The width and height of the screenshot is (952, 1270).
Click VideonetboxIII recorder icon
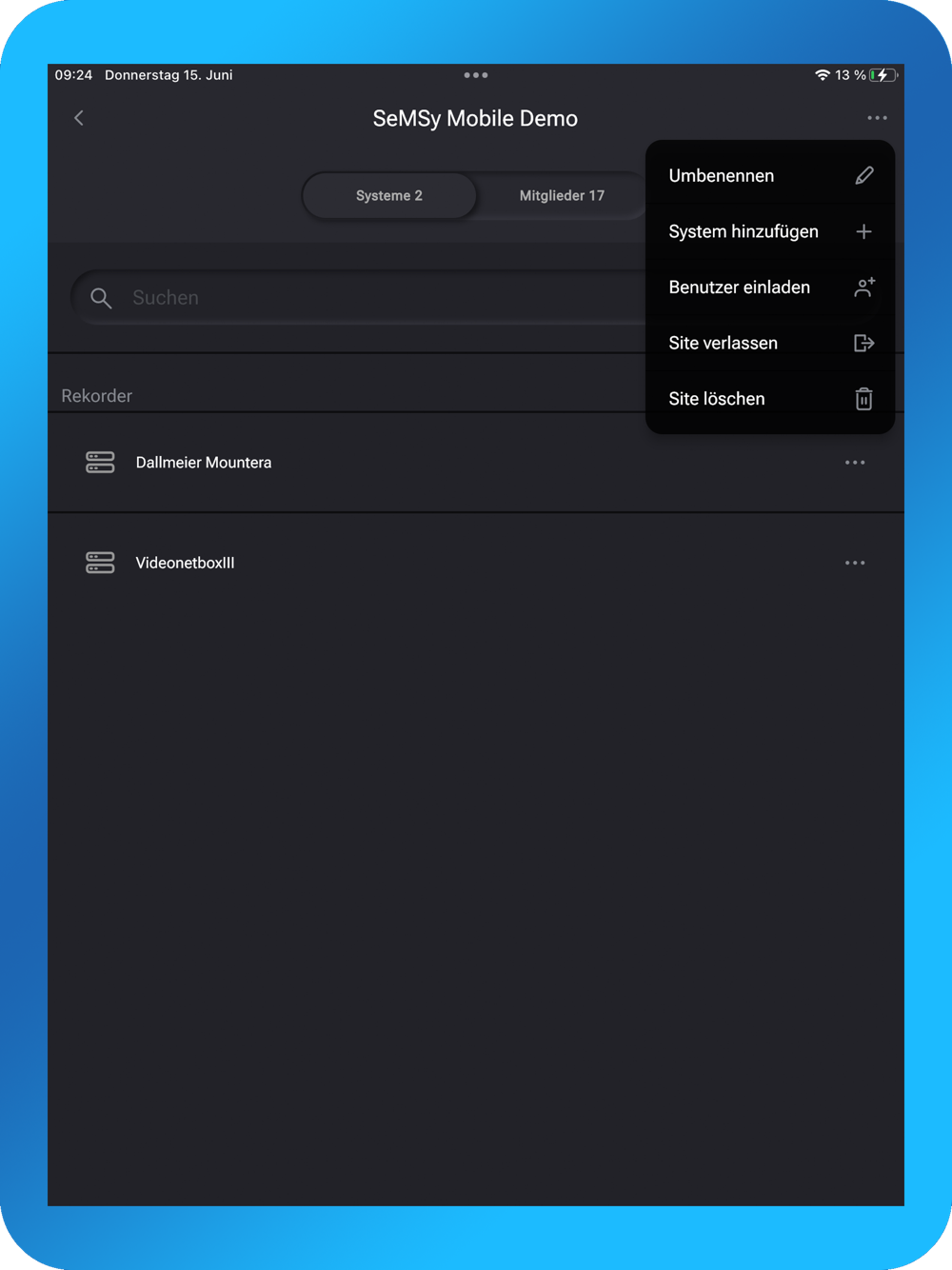[x=100, y=563]
